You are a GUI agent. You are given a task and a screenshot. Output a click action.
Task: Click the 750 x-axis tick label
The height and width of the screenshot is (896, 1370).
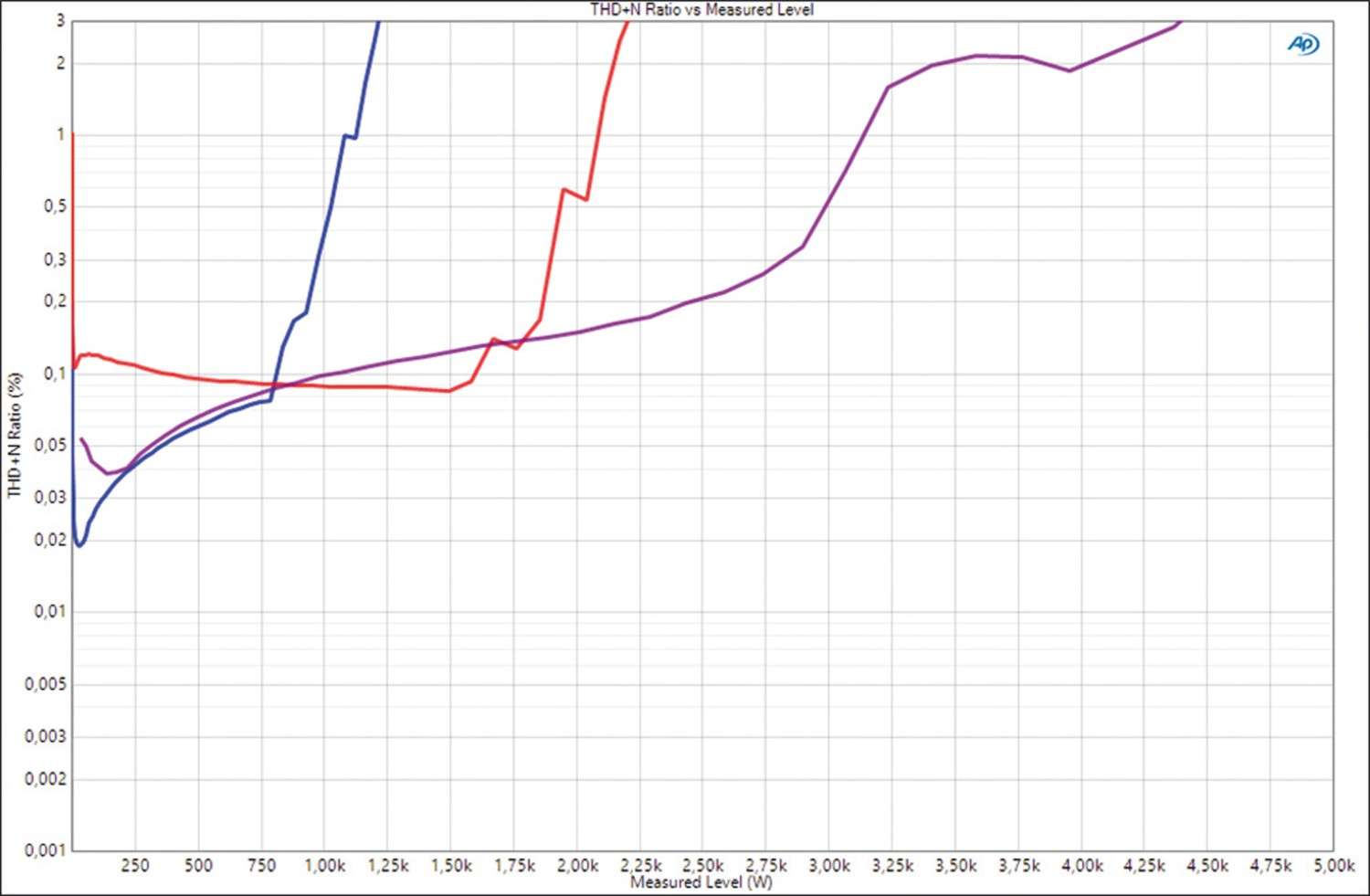(x=261, y=865)
